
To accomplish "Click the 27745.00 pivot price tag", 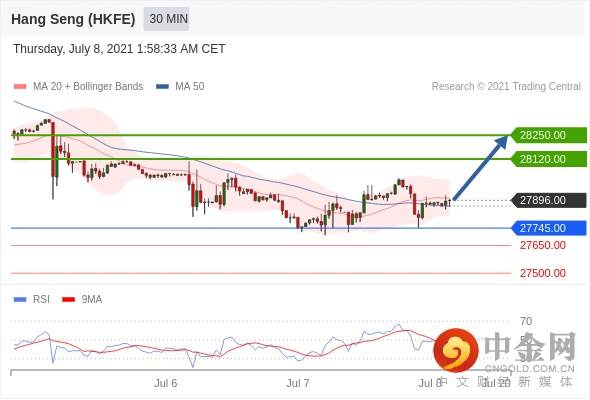I will (549, 228).
